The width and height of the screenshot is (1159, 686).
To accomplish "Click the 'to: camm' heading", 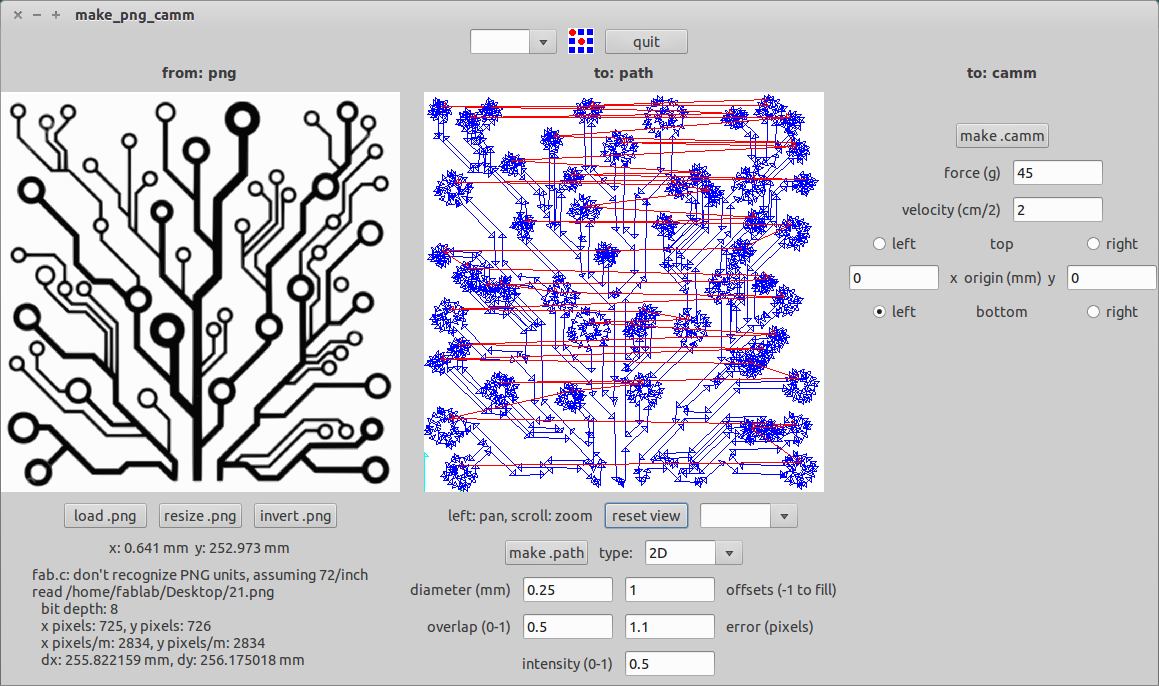I will pos(1002,73).
